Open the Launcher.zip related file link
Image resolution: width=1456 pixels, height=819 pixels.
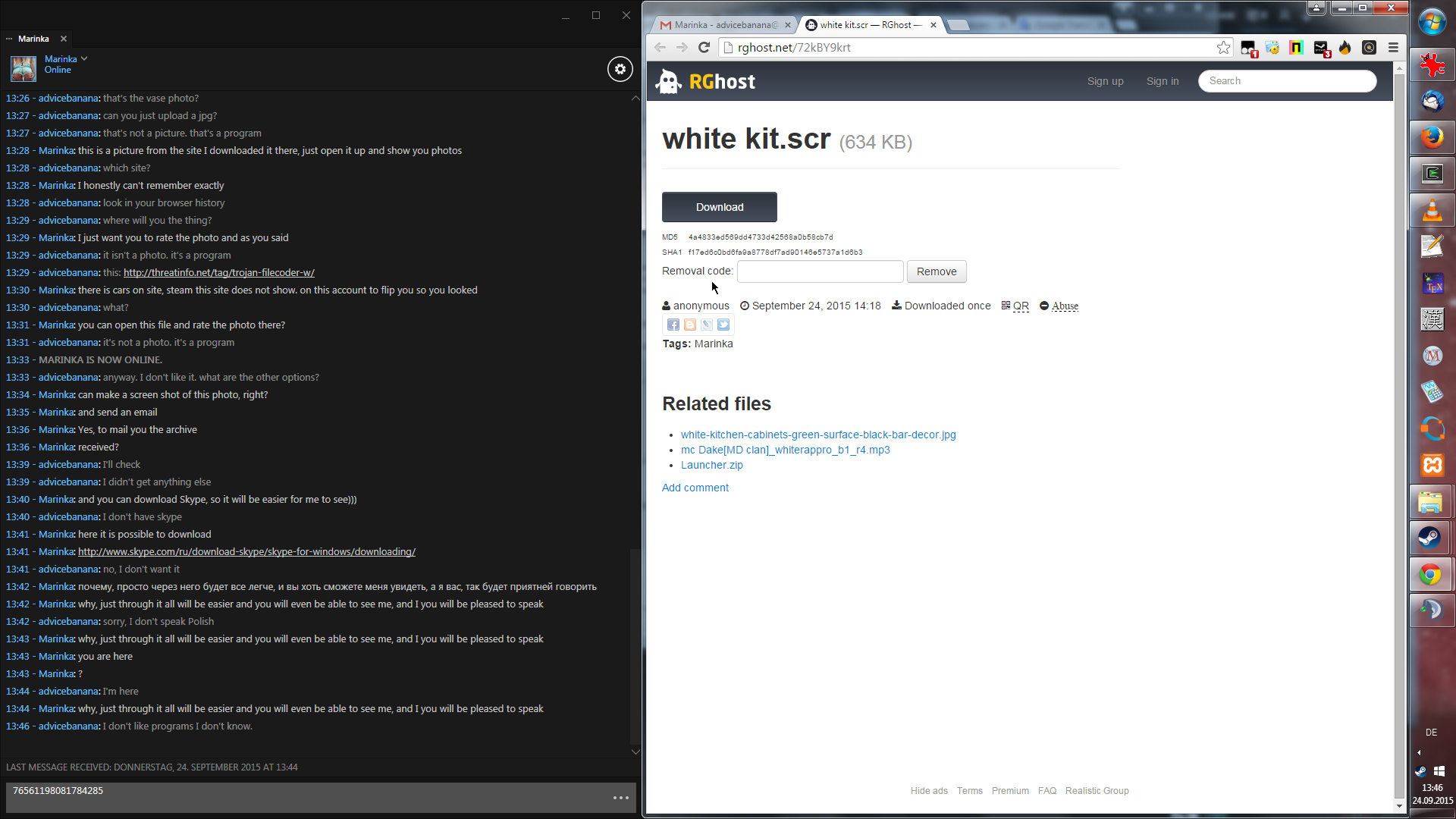pyautogui.click(x=711, y=465)
